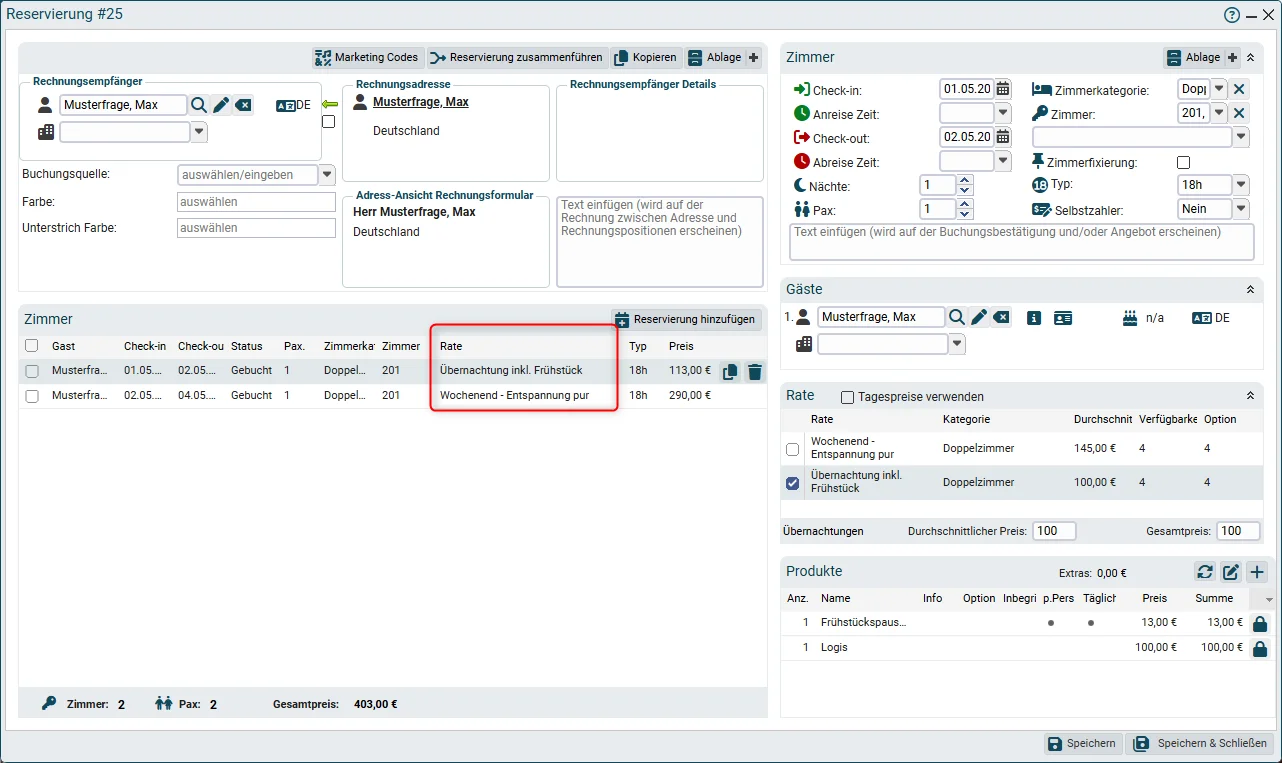Copy the 113,00 € room row
Image resolution: width=1282 pixels, height=763 pixels.
click(x=730, y=371)
